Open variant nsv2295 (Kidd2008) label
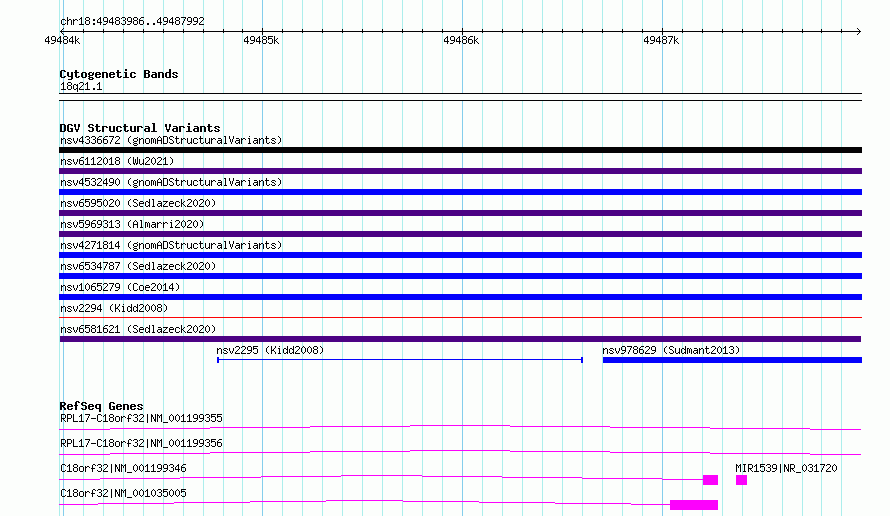890x516 pixels. pyautogui.click(x=270, y=350)
